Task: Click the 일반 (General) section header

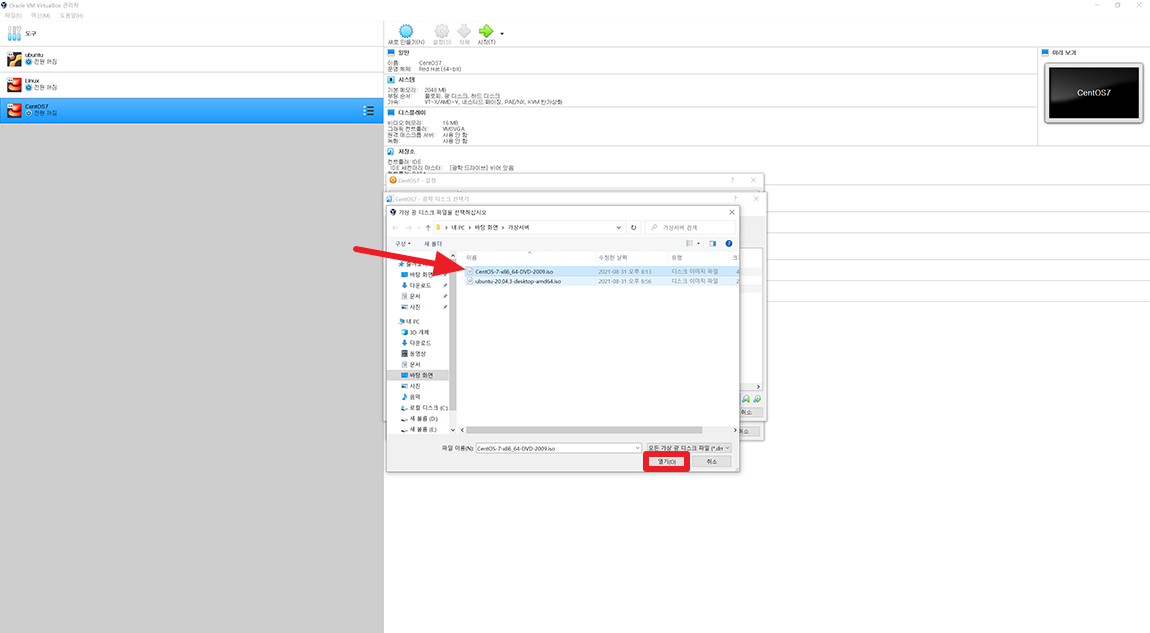Action: [403, 53]
